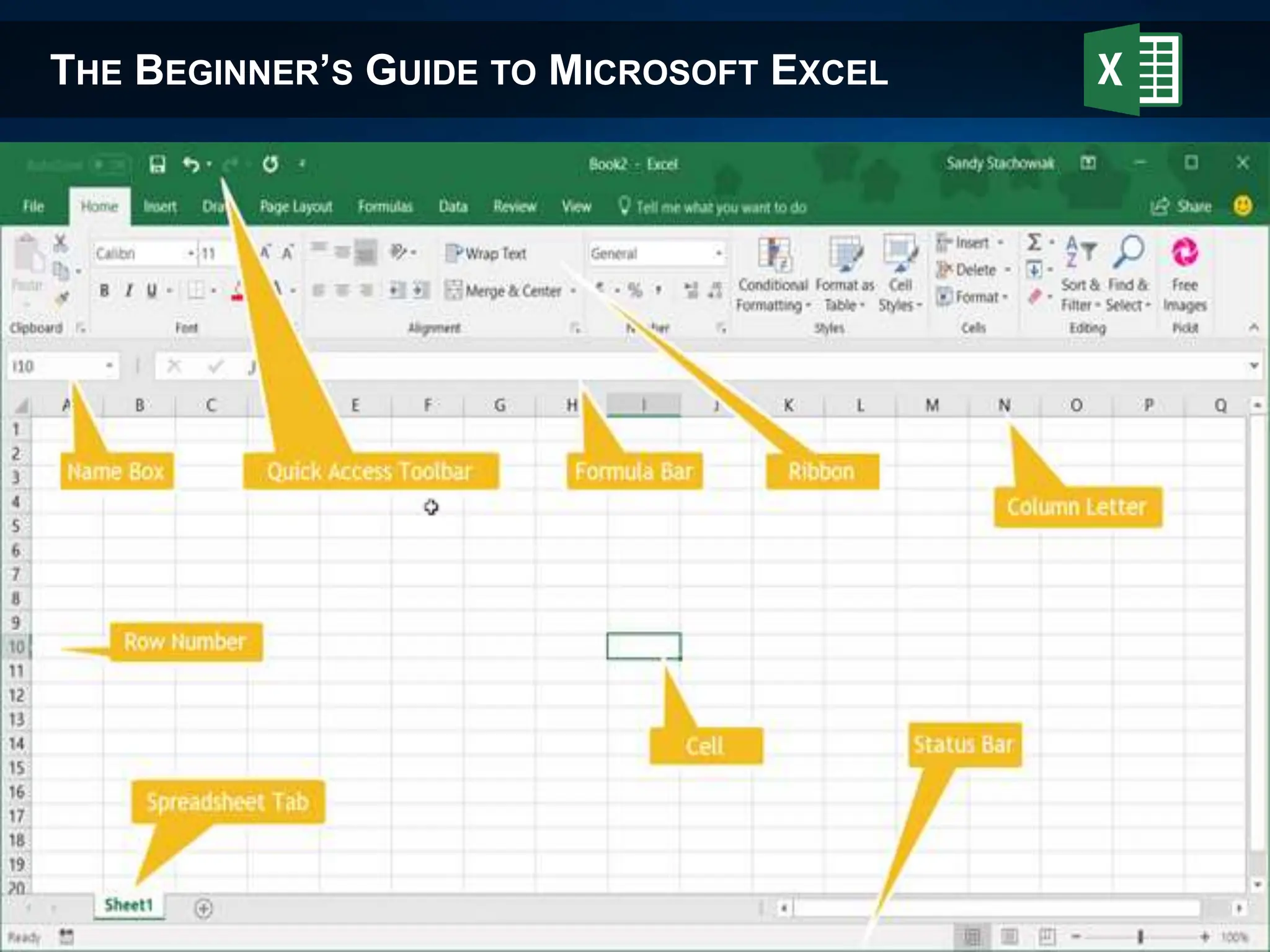Select the Sheet1 tab

(129, 906)
